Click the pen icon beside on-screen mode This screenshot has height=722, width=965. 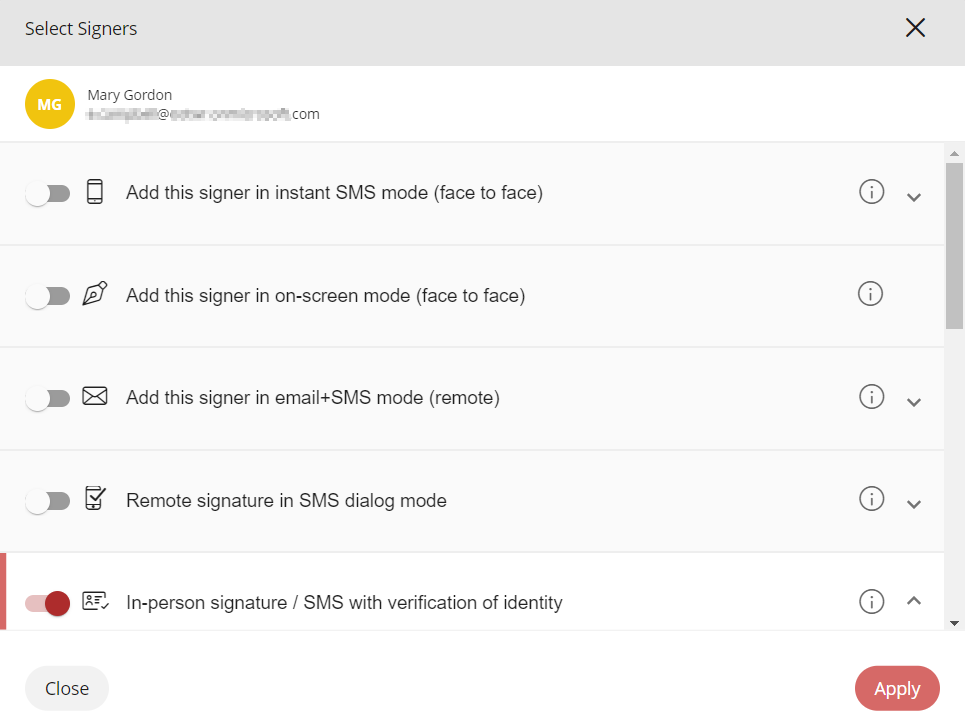[95, 294]
